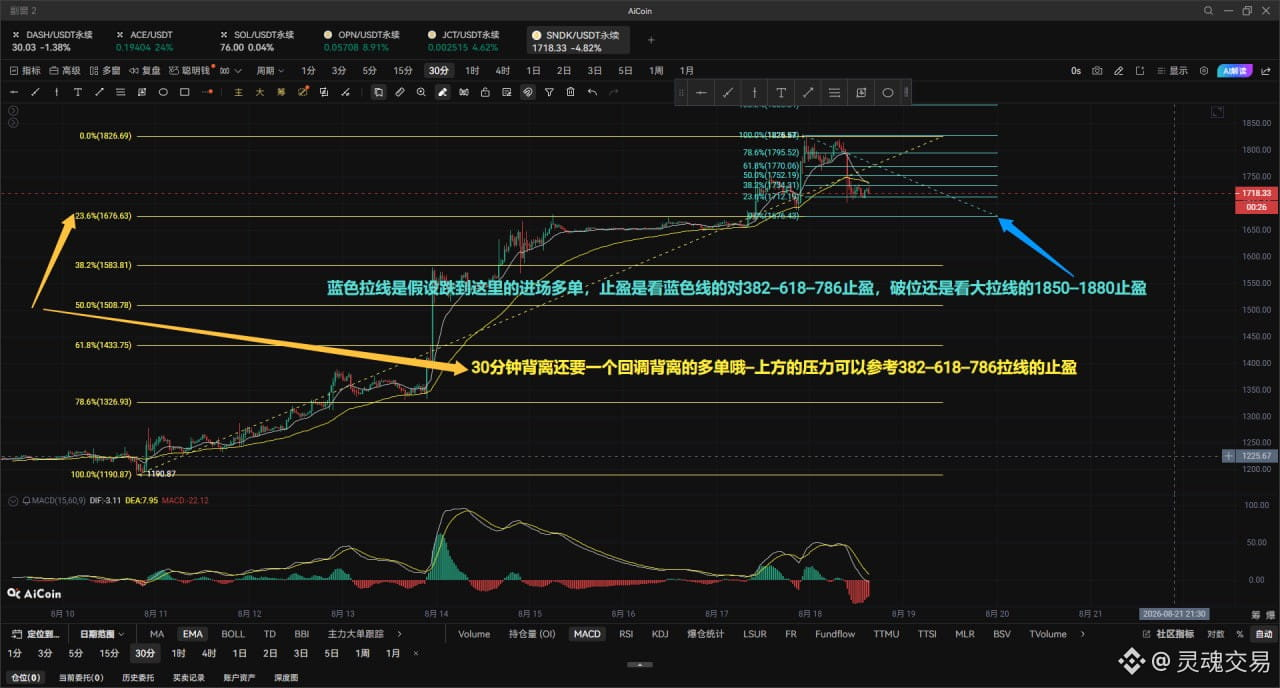Delete drawings with the trash icon
1280x688 pixels.
click(570, 92)
